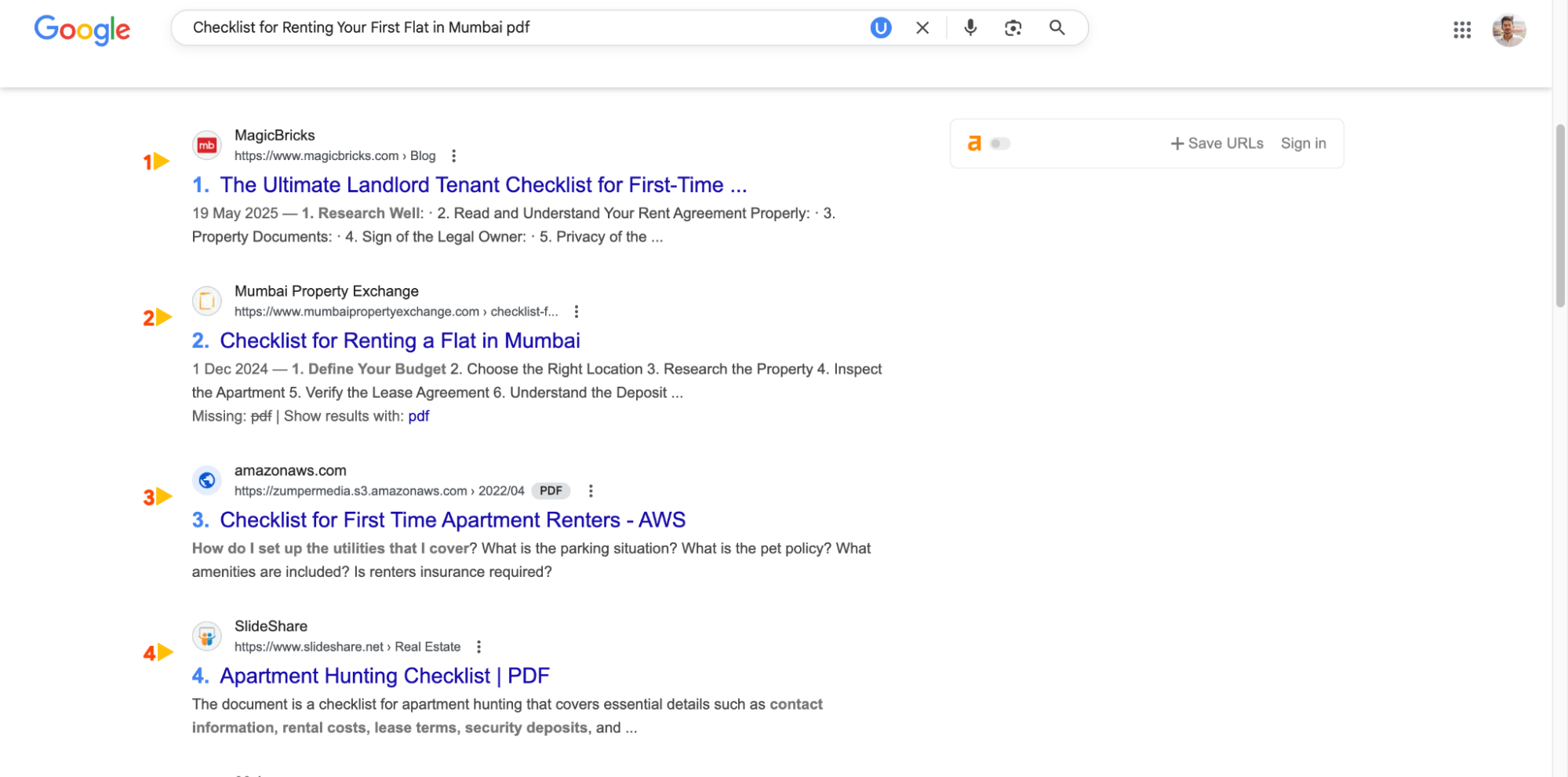This screenshot has height=777, width=1568.
Task: Open the MagicBricks site favicon
Action: (x=206, y=144)
